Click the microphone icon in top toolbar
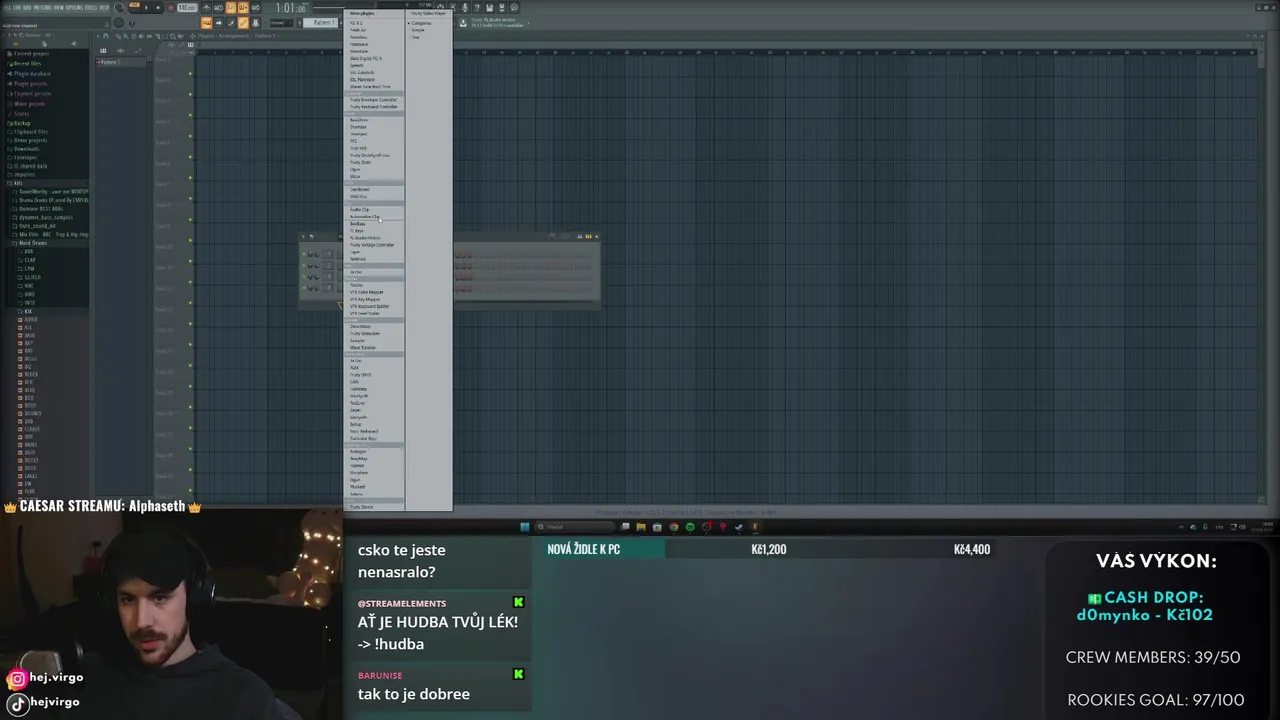This screenshot has height=720, width=1280. pyautogui.click(x=465, y=7)
